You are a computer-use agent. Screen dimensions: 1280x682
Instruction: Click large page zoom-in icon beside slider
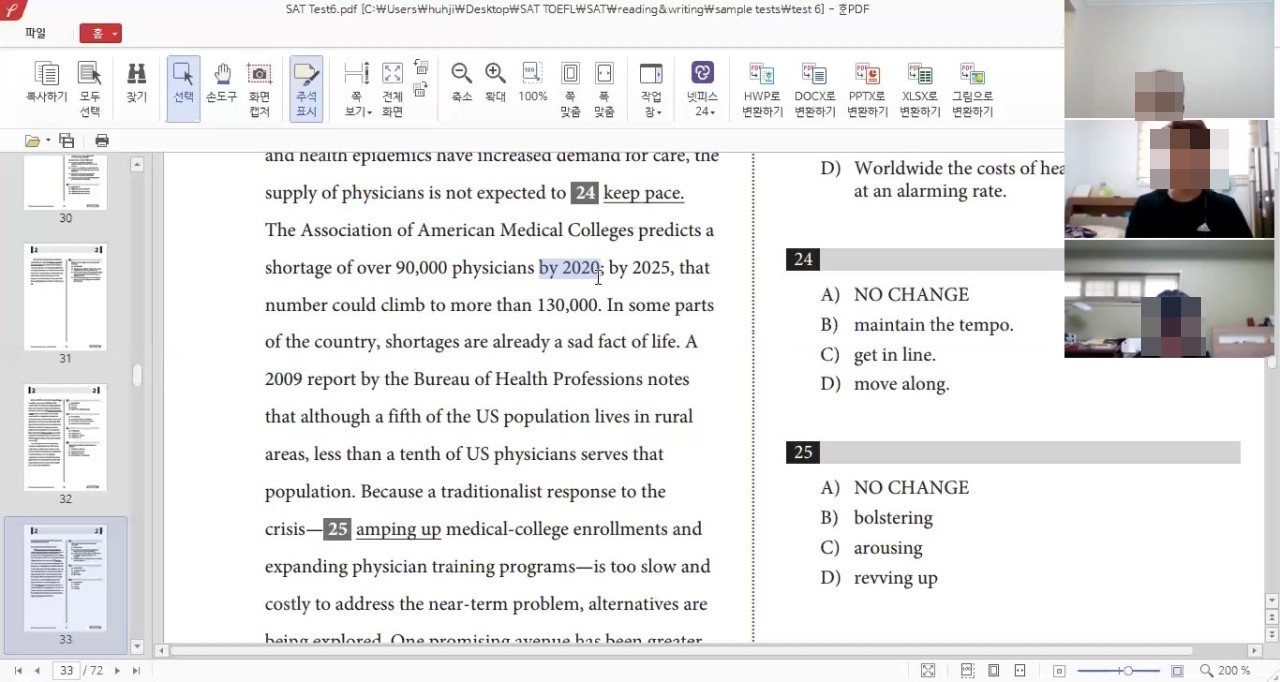[1178, 671]
